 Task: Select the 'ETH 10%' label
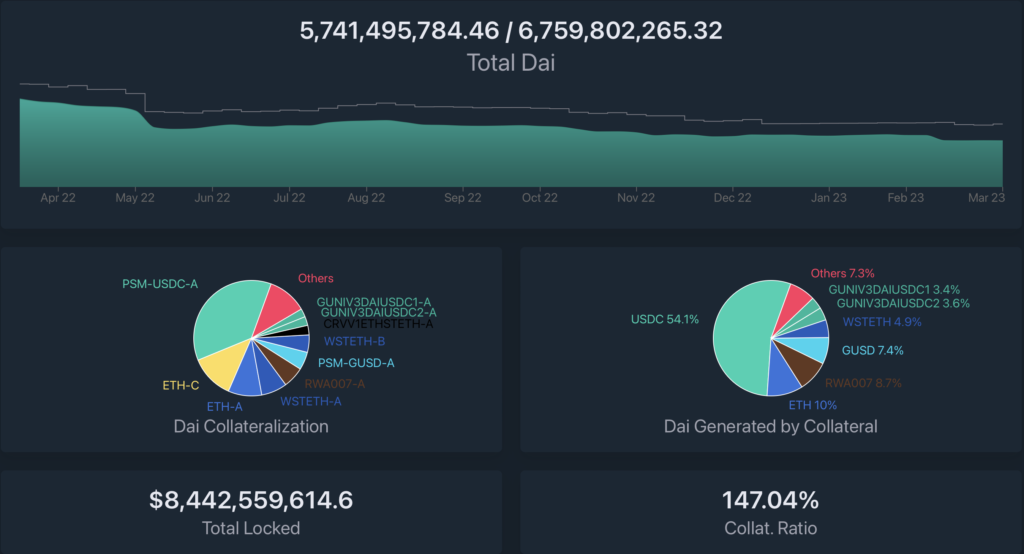tap(812, 405)
